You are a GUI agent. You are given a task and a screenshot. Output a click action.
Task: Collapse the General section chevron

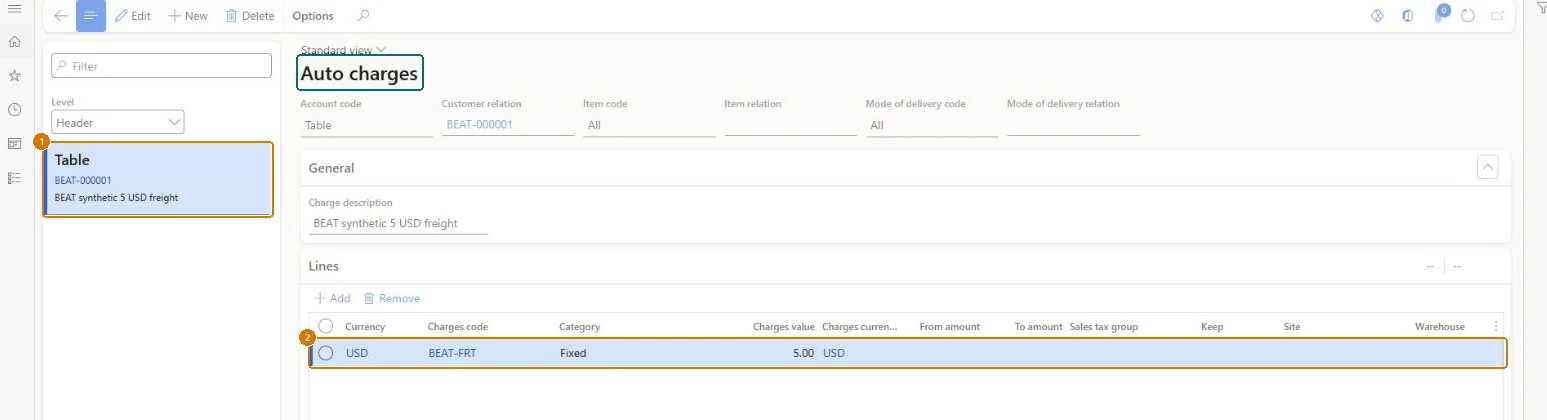point(1487,167)
